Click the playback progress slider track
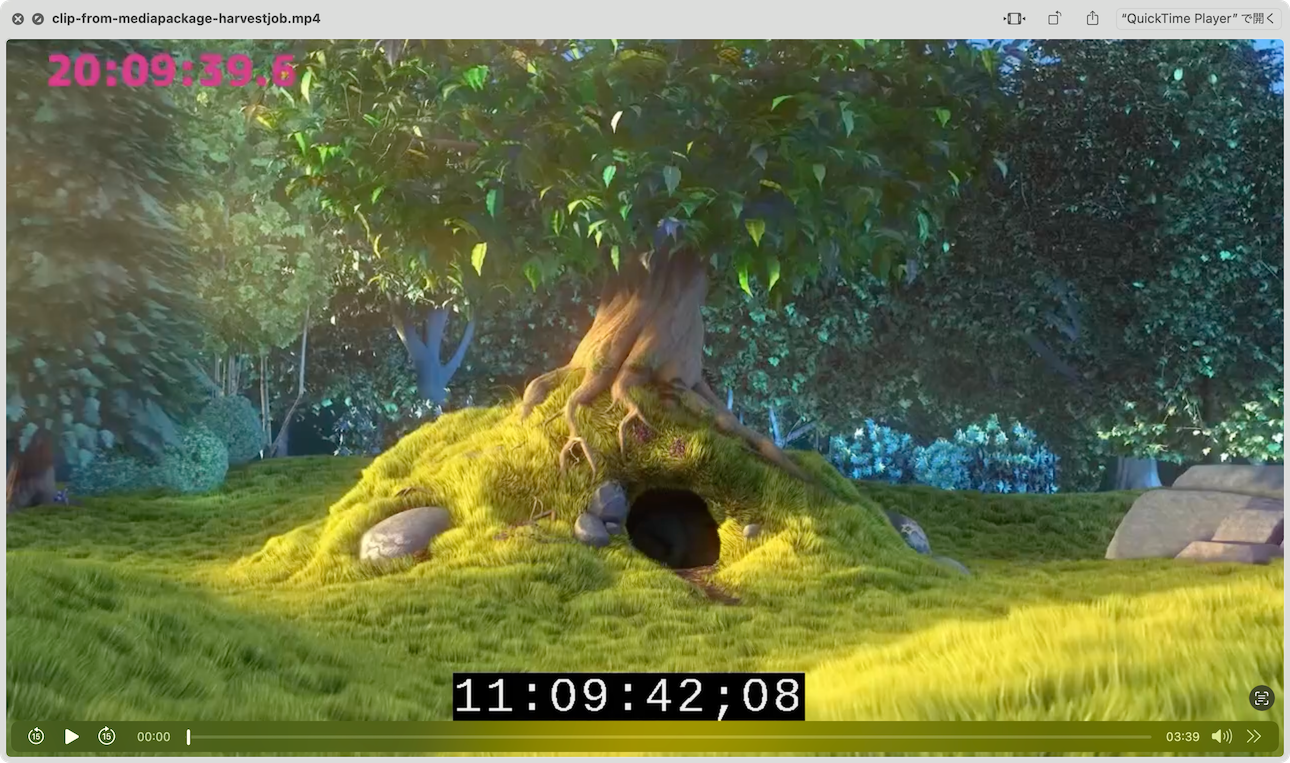The width and height of the screenshot is (1290, 763). pos(669,737)
